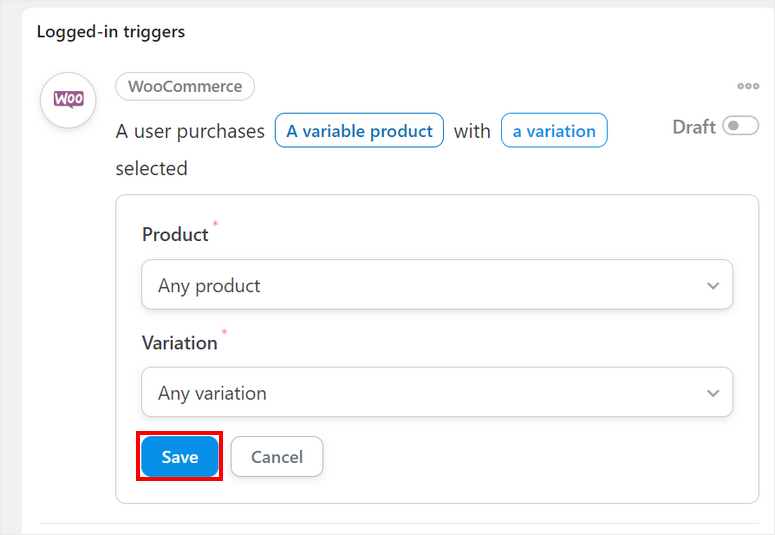Click the red asterisk beside Variation
Viewport: 775px width, 535px height.
pyautogui.click(x=224, y=332)
